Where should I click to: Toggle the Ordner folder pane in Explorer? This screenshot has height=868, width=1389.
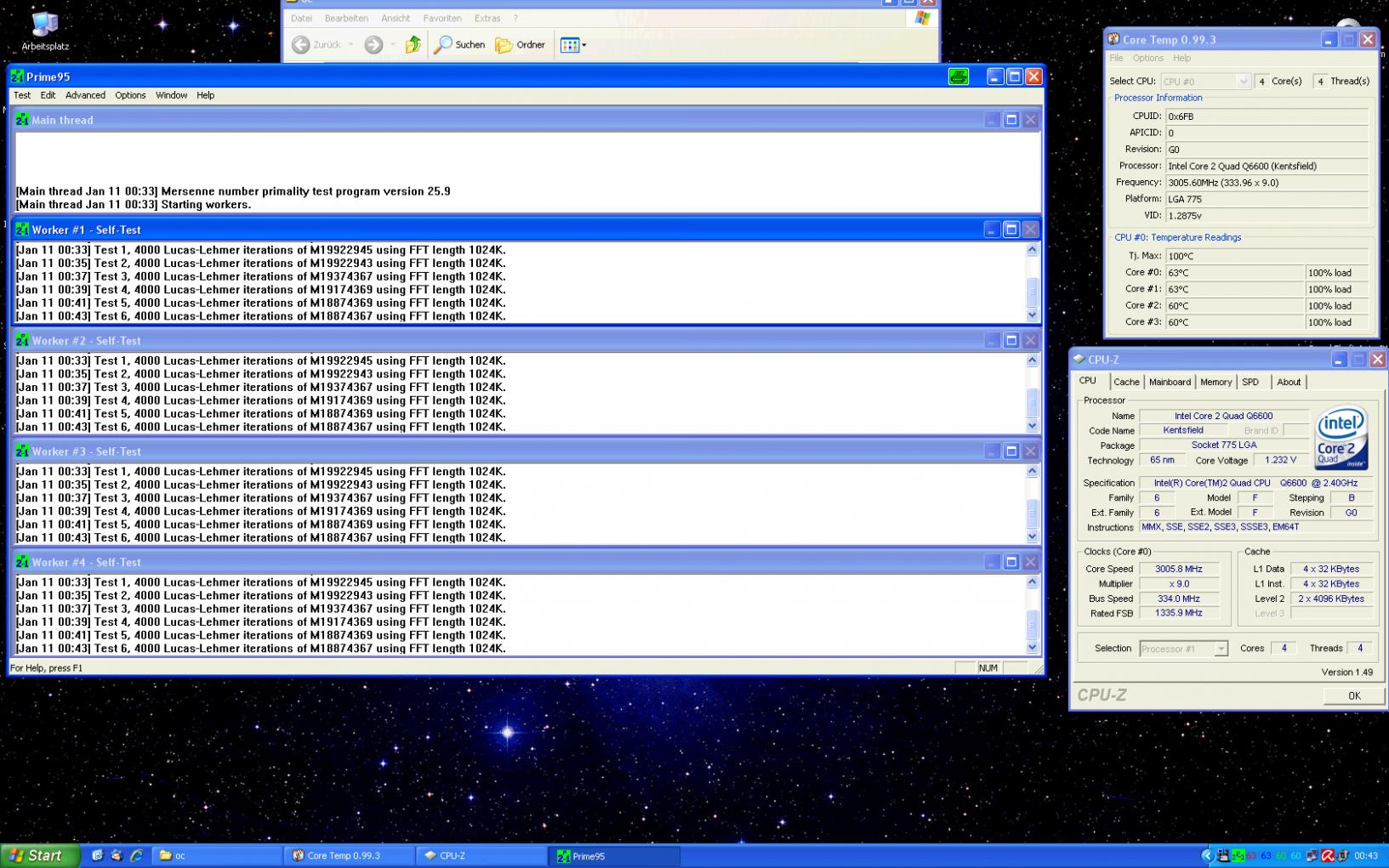[x=521, y=45]
